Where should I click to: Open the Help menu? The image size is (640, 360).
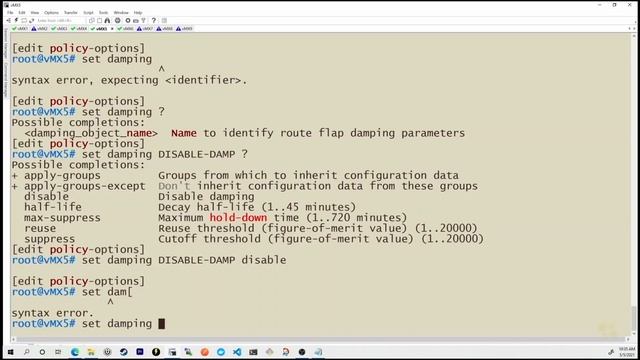pyautogui.click(x=138, y=13)
